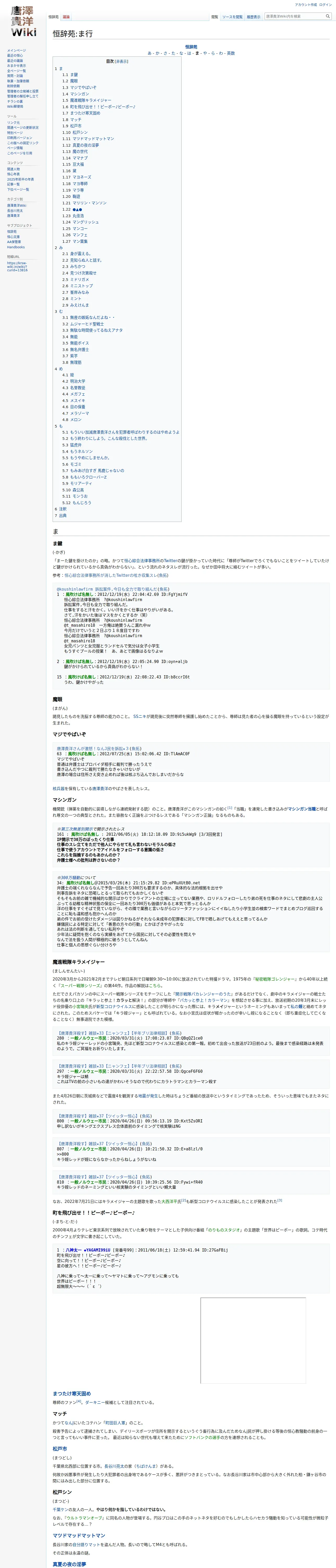Open the ソースを閲覧 tab

pos(232,17)
